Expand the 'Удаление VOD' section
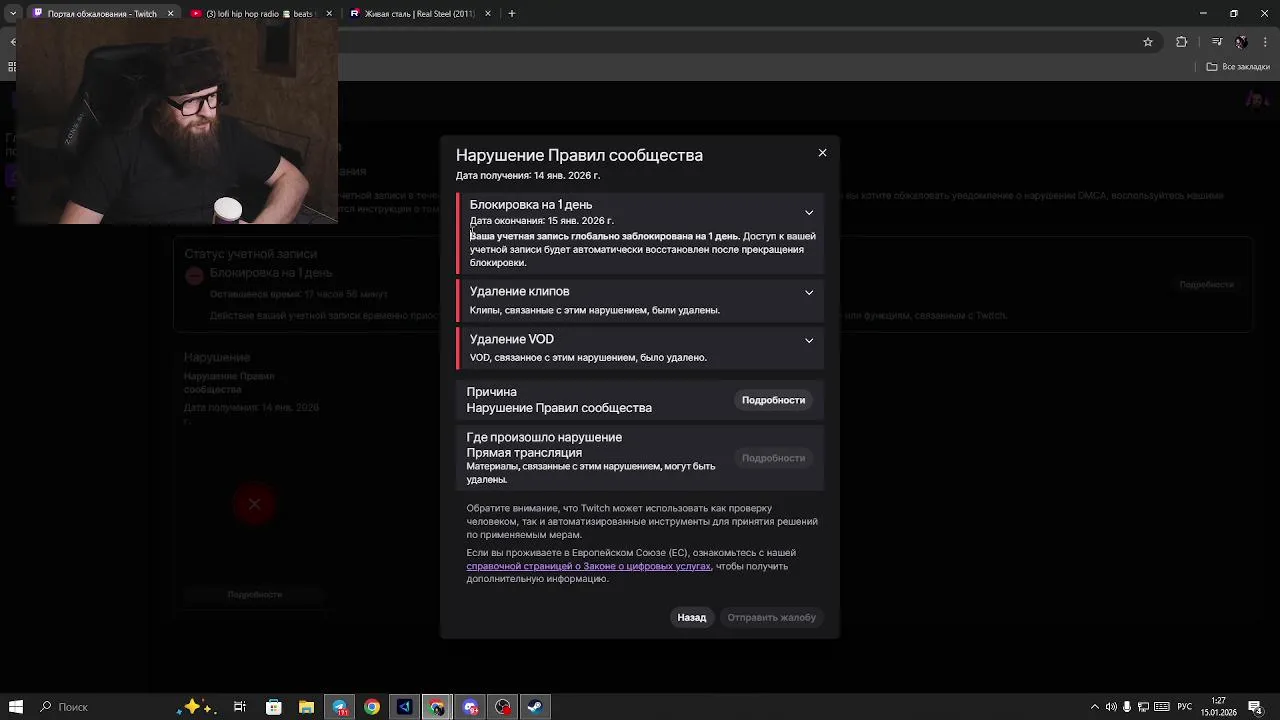Screen dimensions: 1280x720 (809, 340)
